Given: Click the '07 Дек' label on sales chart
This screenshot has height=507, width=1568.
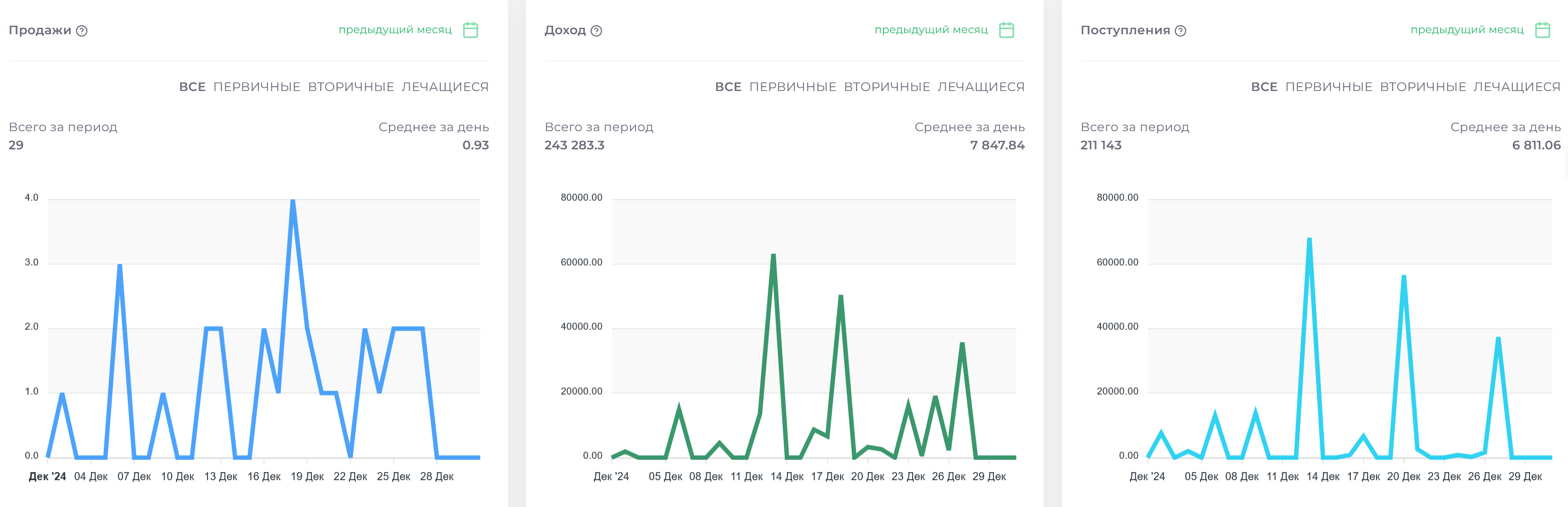Looking at the screenshot, I should [134, 476].
